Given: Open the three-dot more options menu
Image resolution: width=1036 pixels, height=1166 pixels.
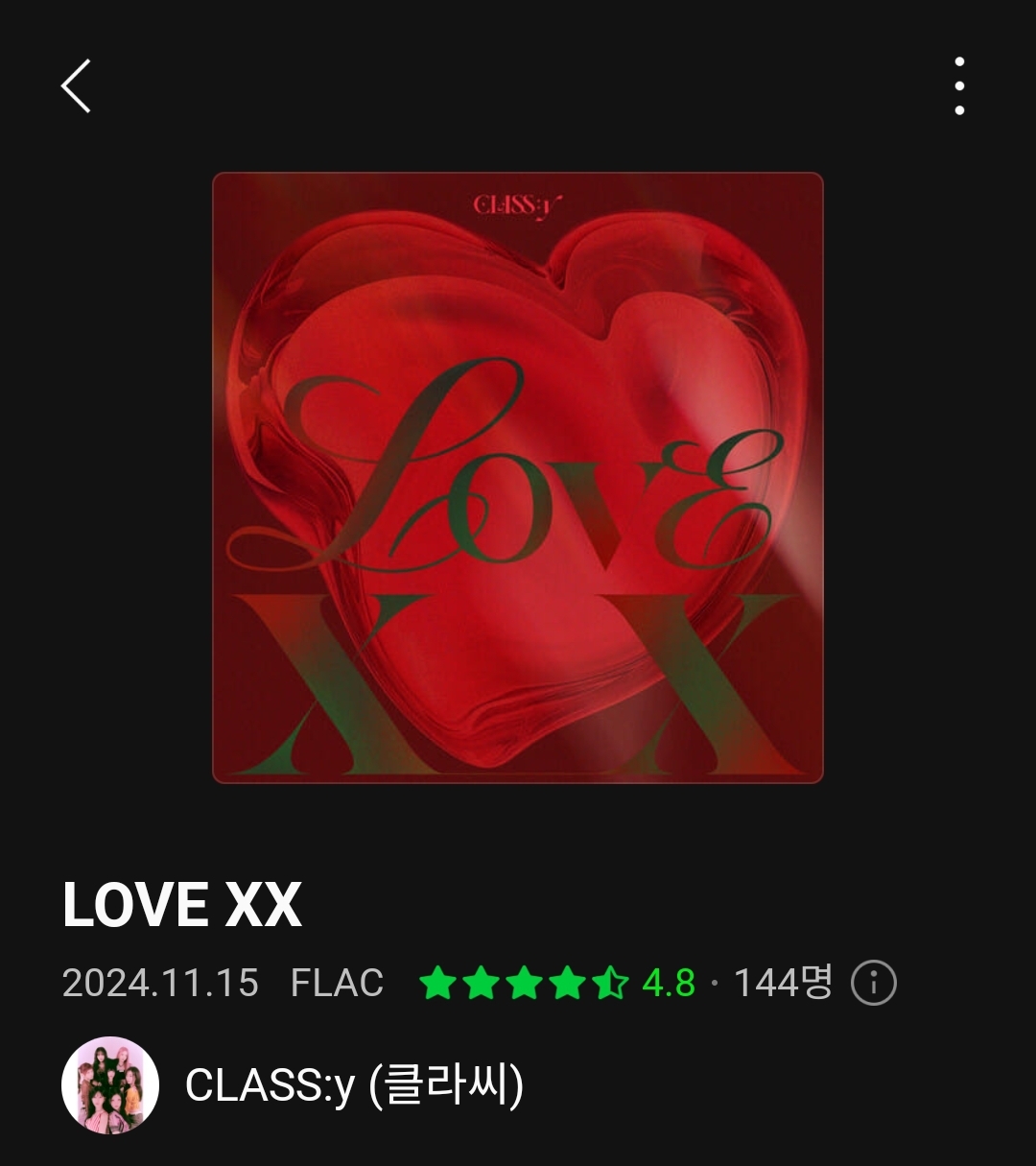Looking at the screenshot, I should pos(959,85).
